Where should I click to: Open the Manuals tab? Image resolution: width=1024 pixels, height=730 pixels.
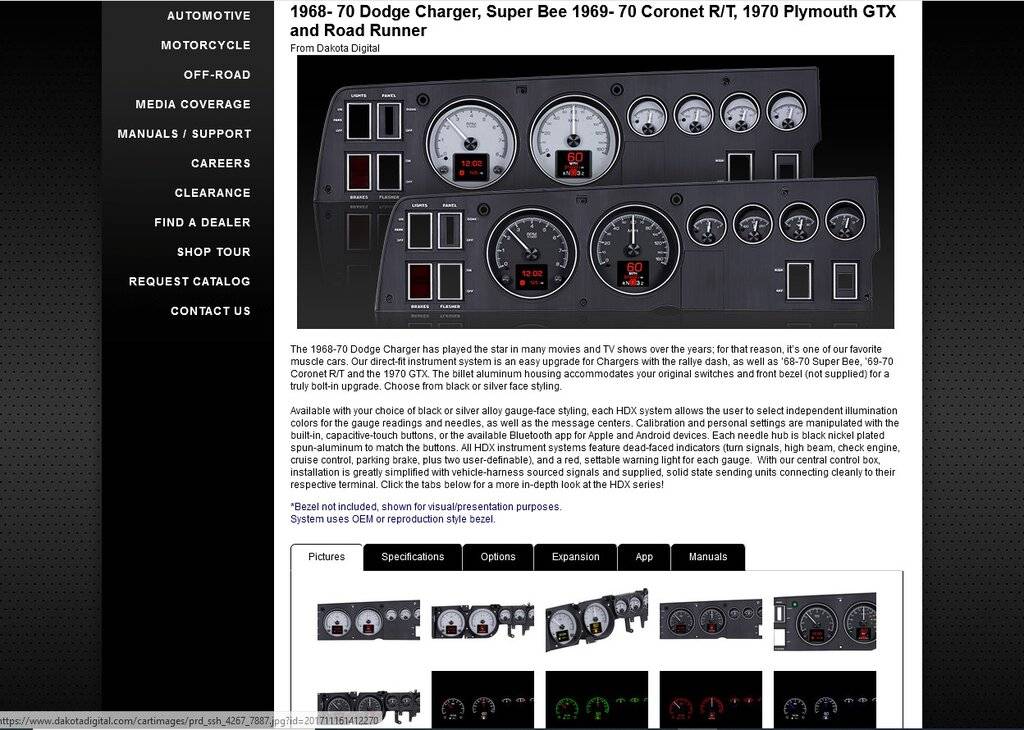pos(707,557)
